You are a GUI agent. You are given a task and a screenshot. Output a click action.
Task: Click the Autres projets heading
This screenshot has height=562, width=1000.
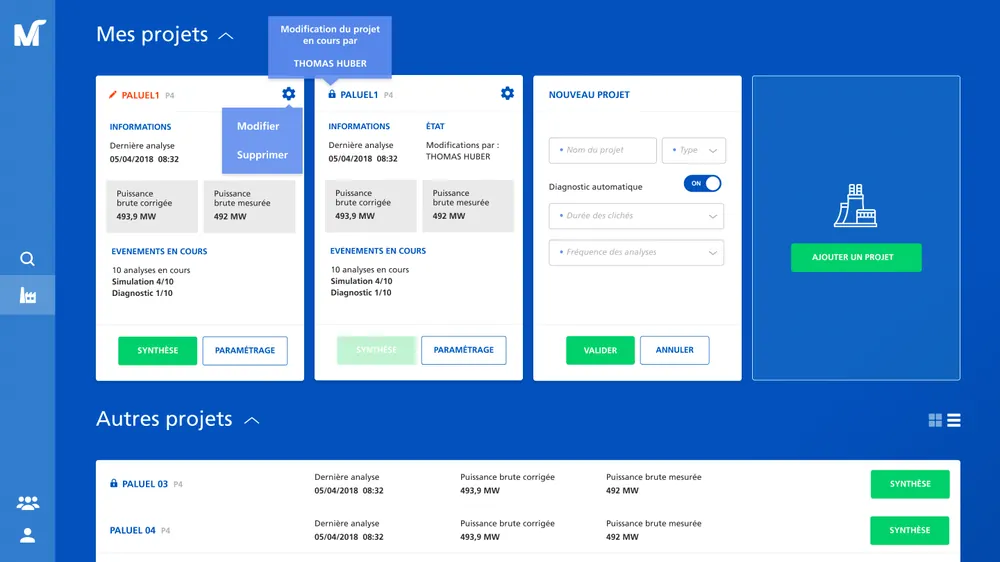164,418
